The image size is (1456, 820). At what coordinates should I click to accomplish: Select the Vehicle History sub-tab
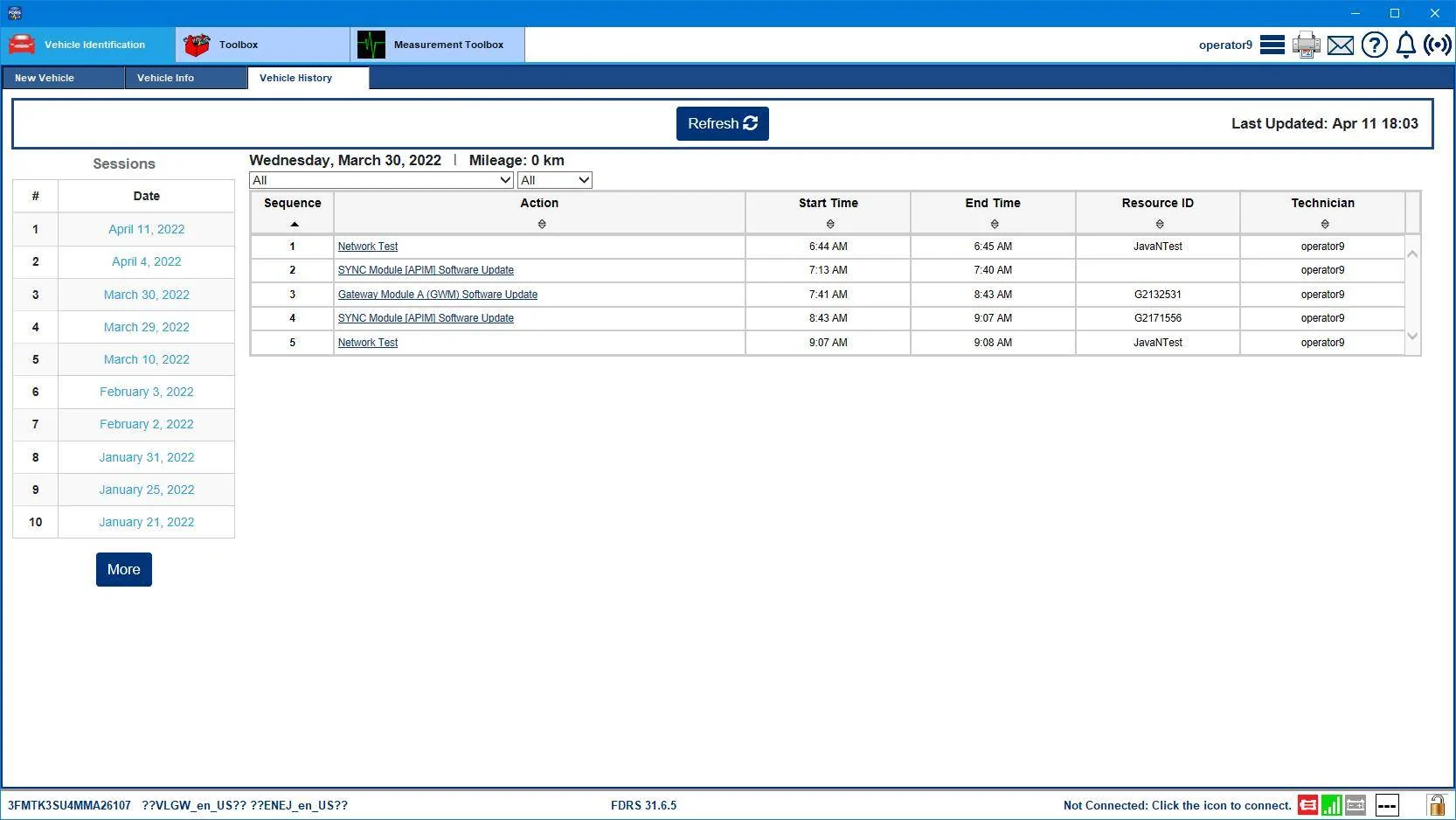(x=309, y=78)
